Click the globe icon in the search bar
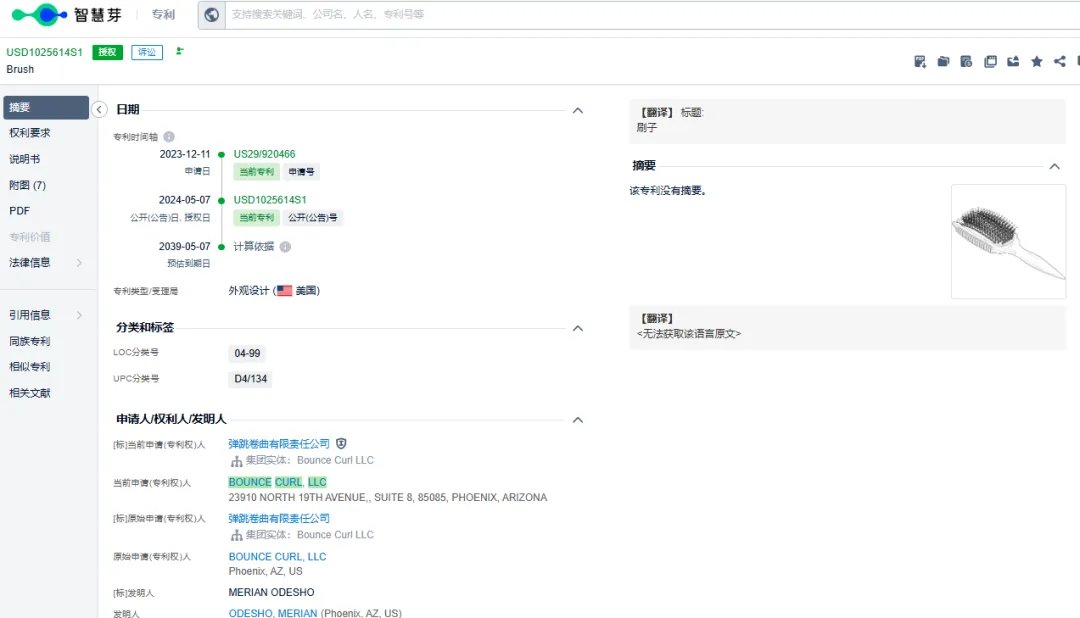The image size is (1080, 618). [x=211, y=14]
